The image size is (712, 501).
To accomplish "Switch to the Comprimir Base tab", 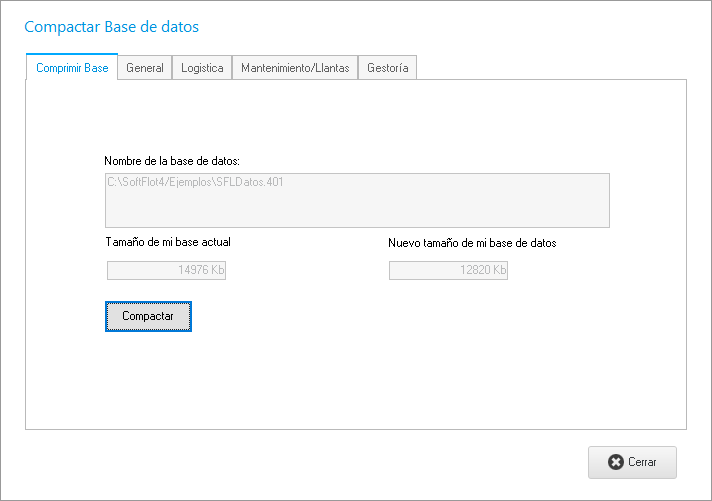I will point(72,68).
